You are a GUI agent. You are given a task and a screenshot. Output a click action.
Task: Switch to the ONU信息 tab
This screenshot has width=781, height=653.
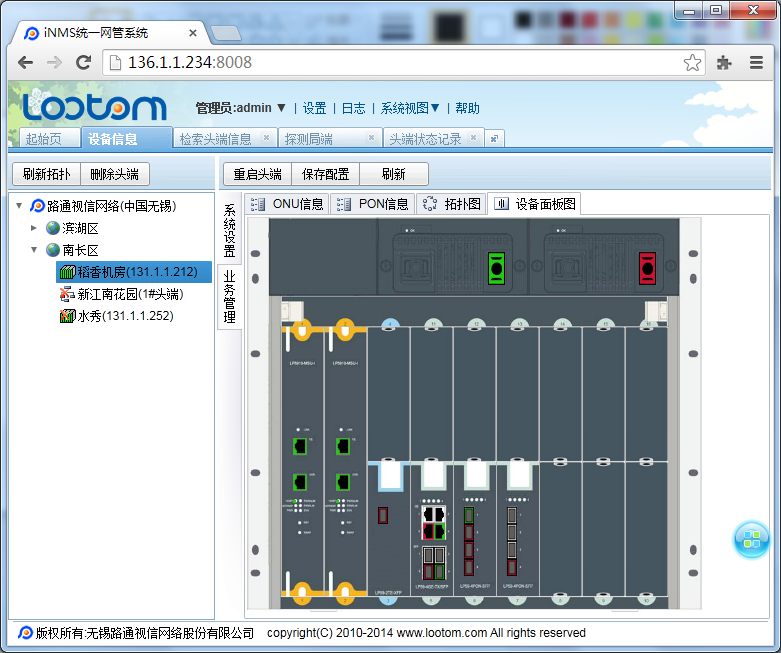click(x=288, y=204)
